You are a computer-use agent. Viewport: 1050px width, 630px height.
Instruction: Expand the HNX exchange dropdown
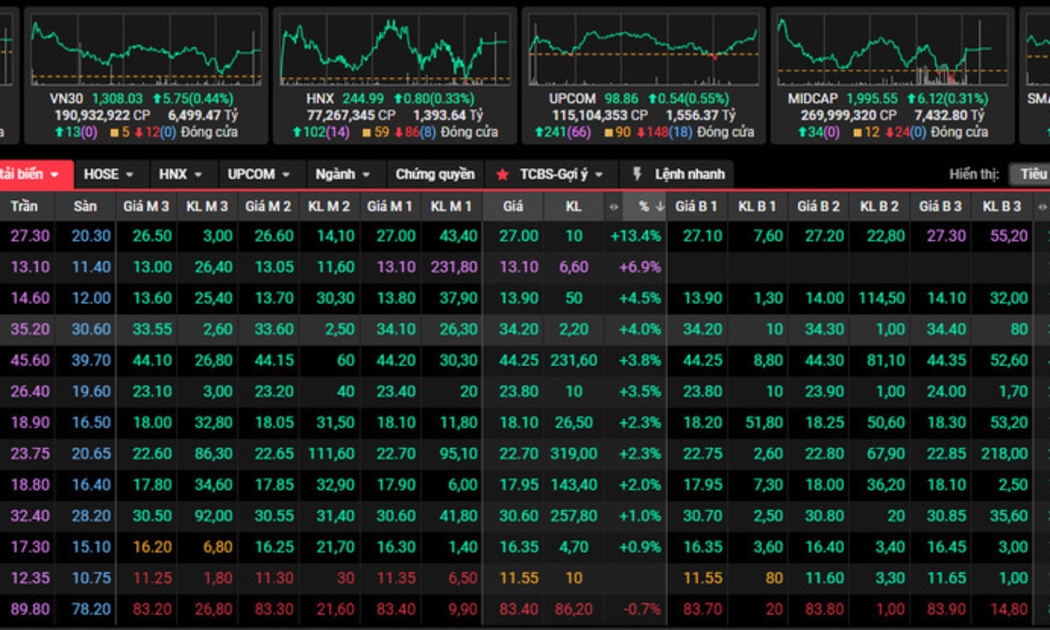(181, 174)
